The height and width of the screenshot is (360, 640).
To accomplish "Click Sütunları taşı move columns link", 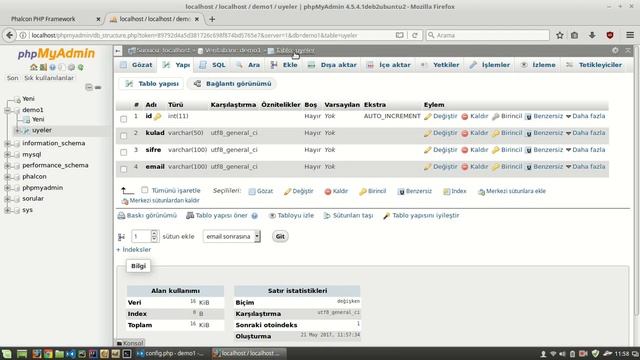I will [x=348, y=216].
